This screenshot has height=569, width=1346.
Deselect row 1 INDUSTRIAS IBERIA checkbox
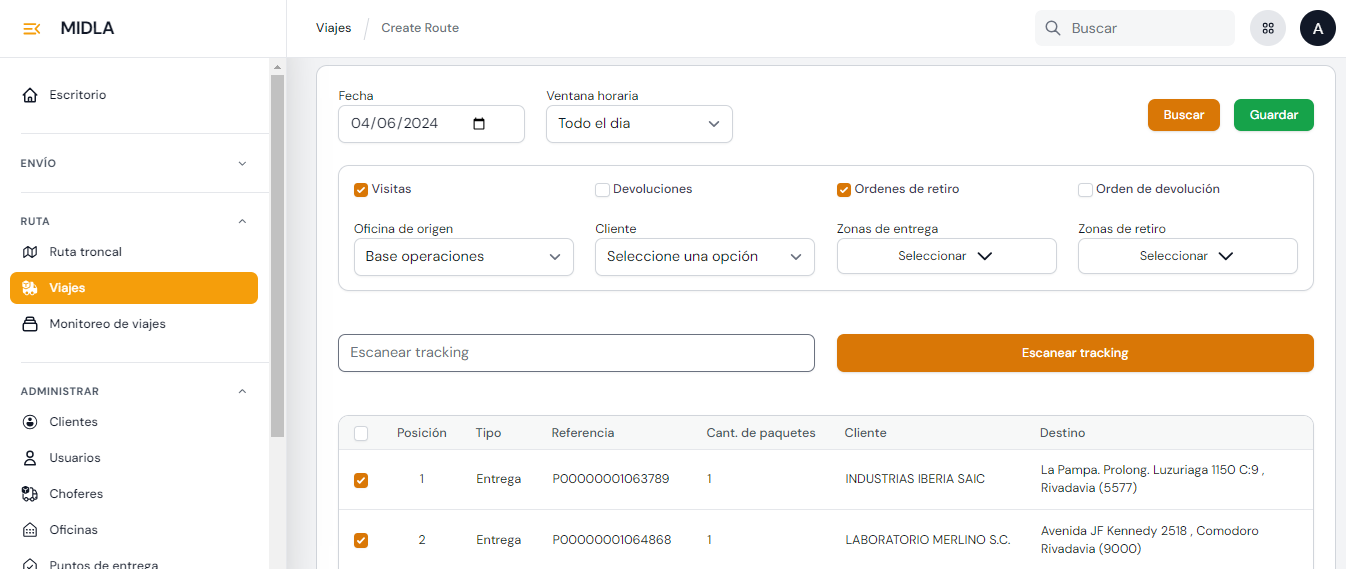point(361,480)
